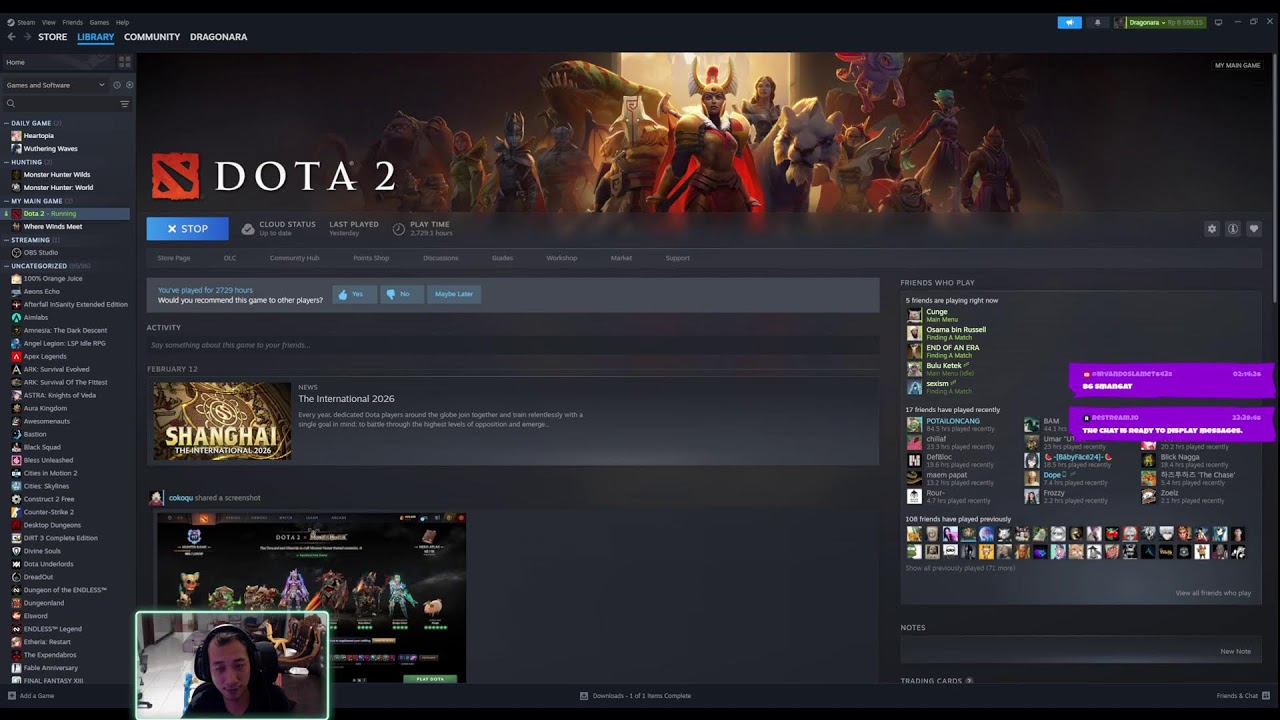Open Big Picture mode monitor icon
This screenshot has height=720, width=1280.
pyautogui.click(x=1218, y=22)
